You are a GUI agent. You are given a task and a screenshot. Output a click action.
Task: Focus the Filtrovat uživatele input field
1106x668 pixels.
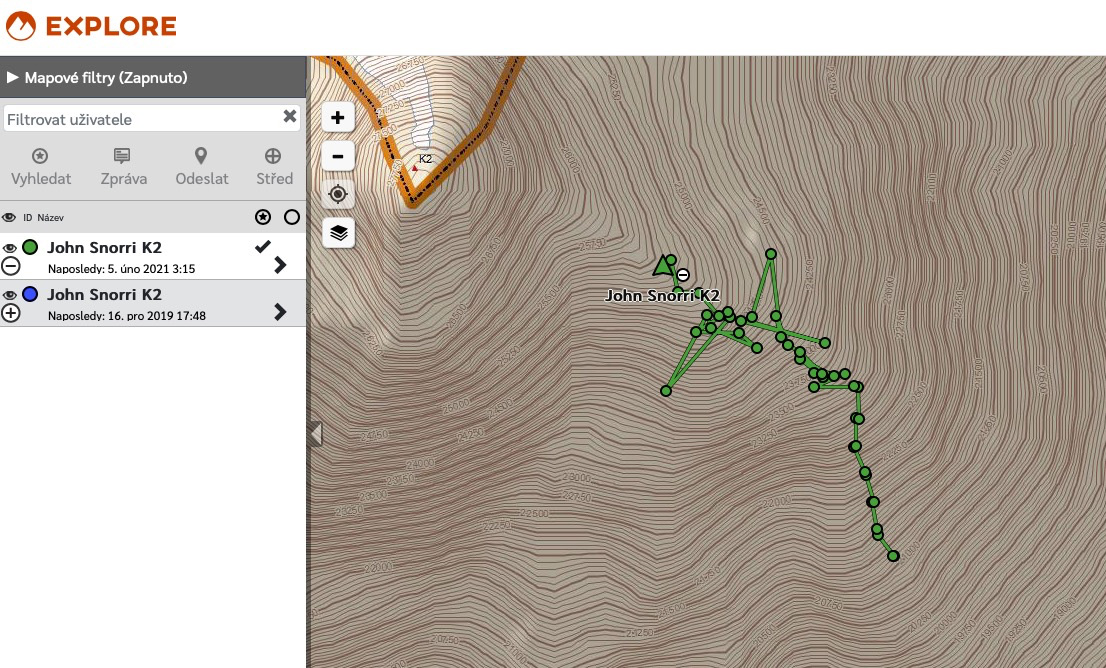(142, 119)
